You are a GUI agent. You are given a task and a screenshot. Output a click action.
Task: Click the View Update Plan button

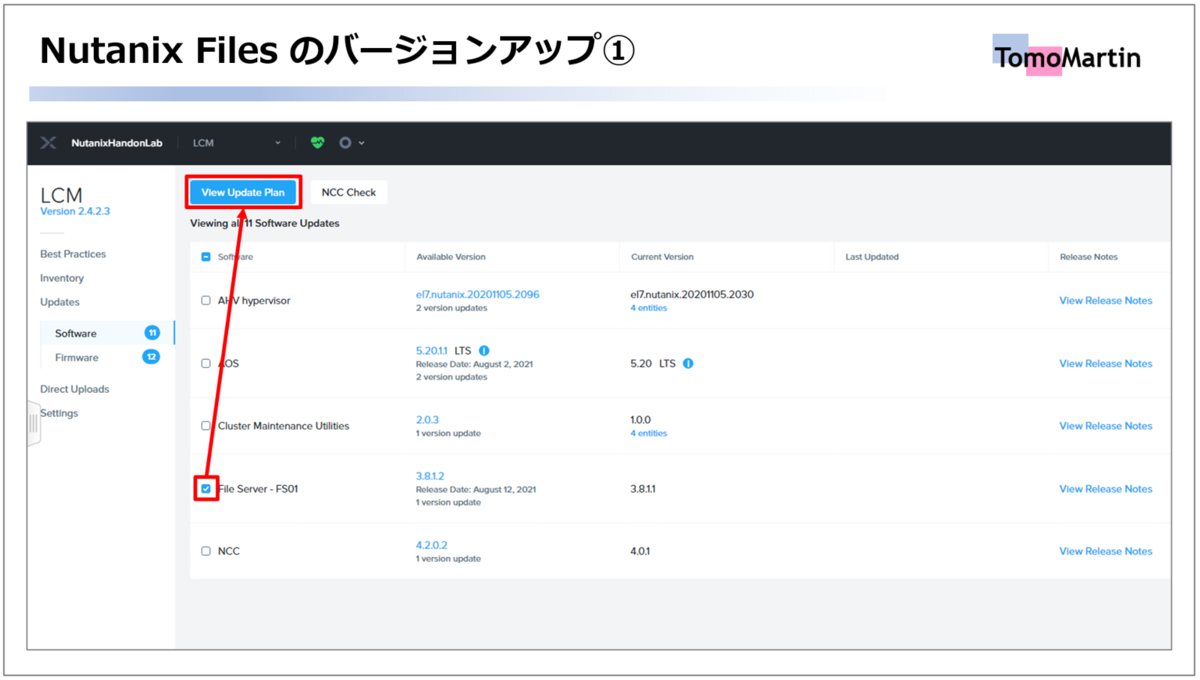(x=243, y=192)
